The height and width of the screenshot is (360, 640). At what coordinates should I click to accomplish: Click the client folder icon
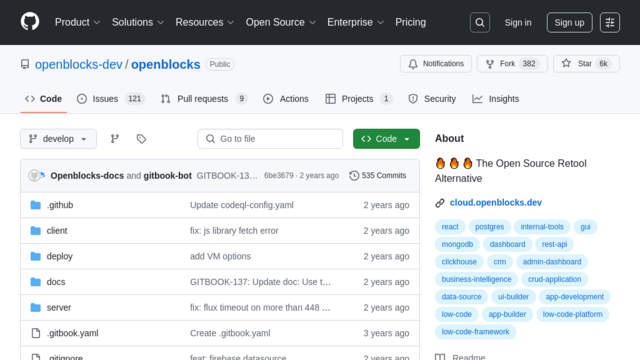(x=36, y=231)
